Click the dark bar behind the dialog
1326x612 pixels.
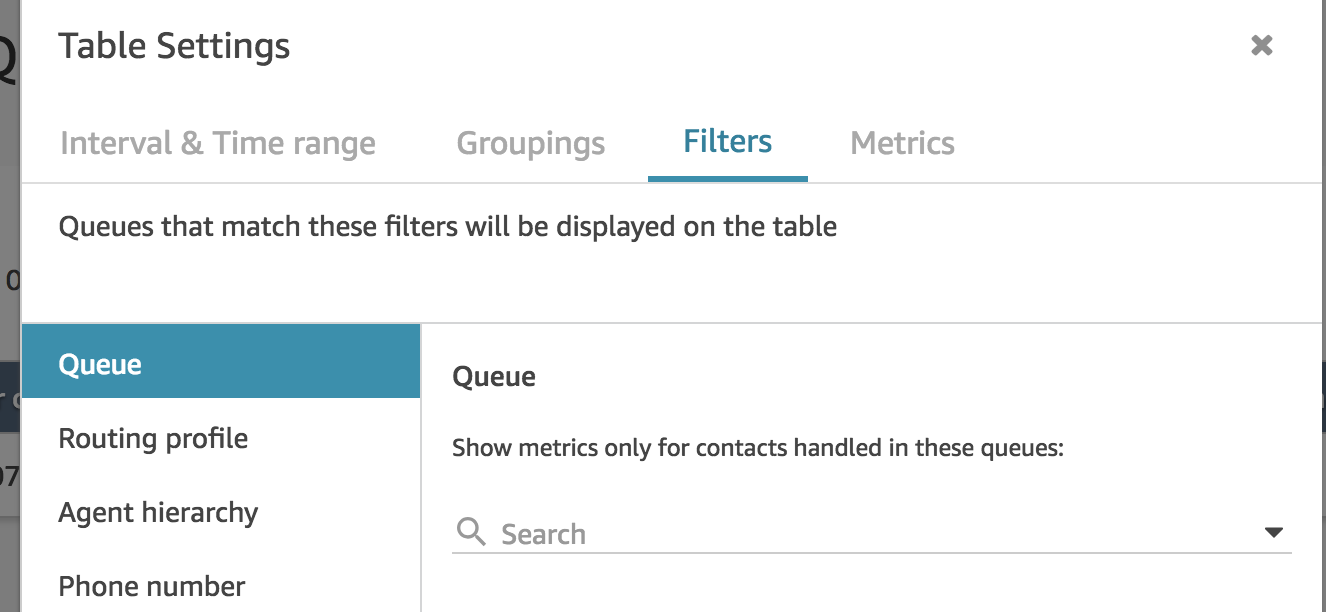[10, 397]
